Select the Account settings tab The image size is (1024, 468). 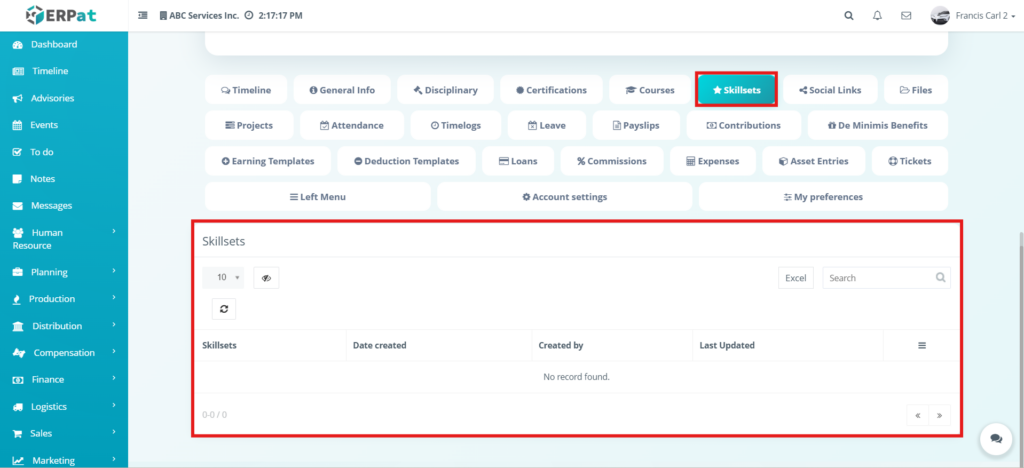click(x=564, y=197)
